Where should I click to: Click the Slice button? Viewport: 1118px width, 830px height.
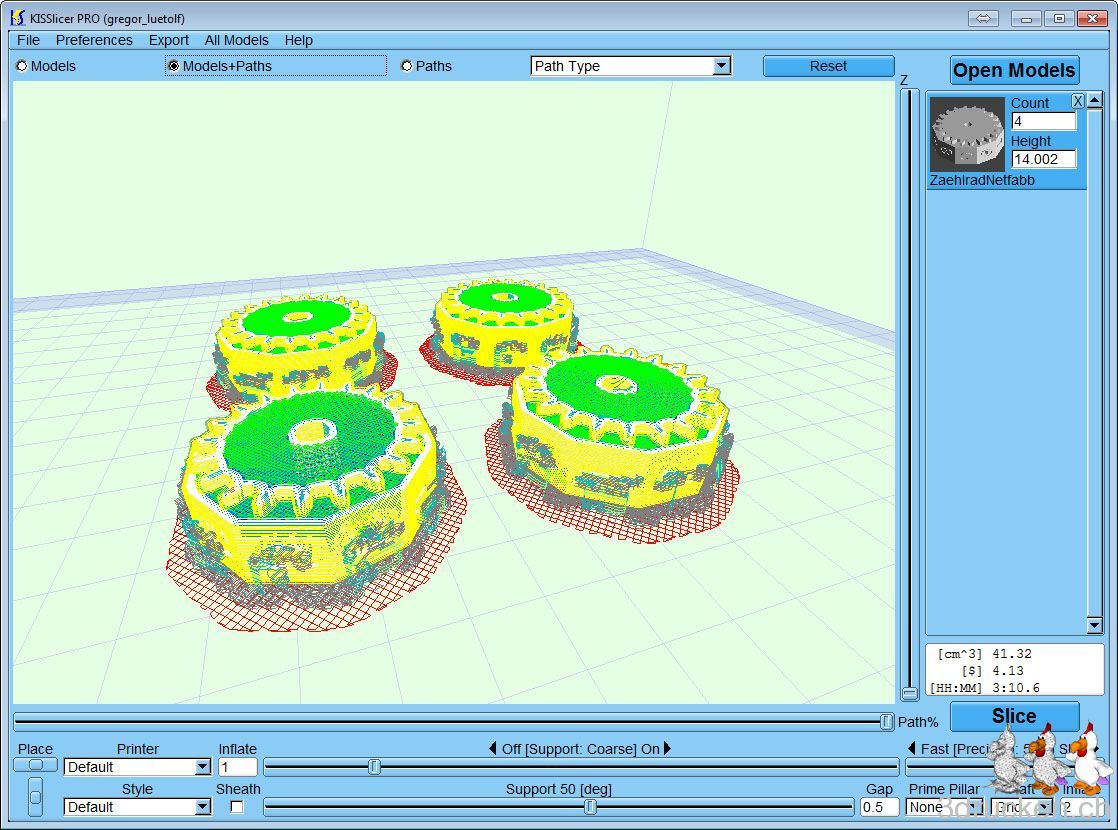(x=1014, y=716)
